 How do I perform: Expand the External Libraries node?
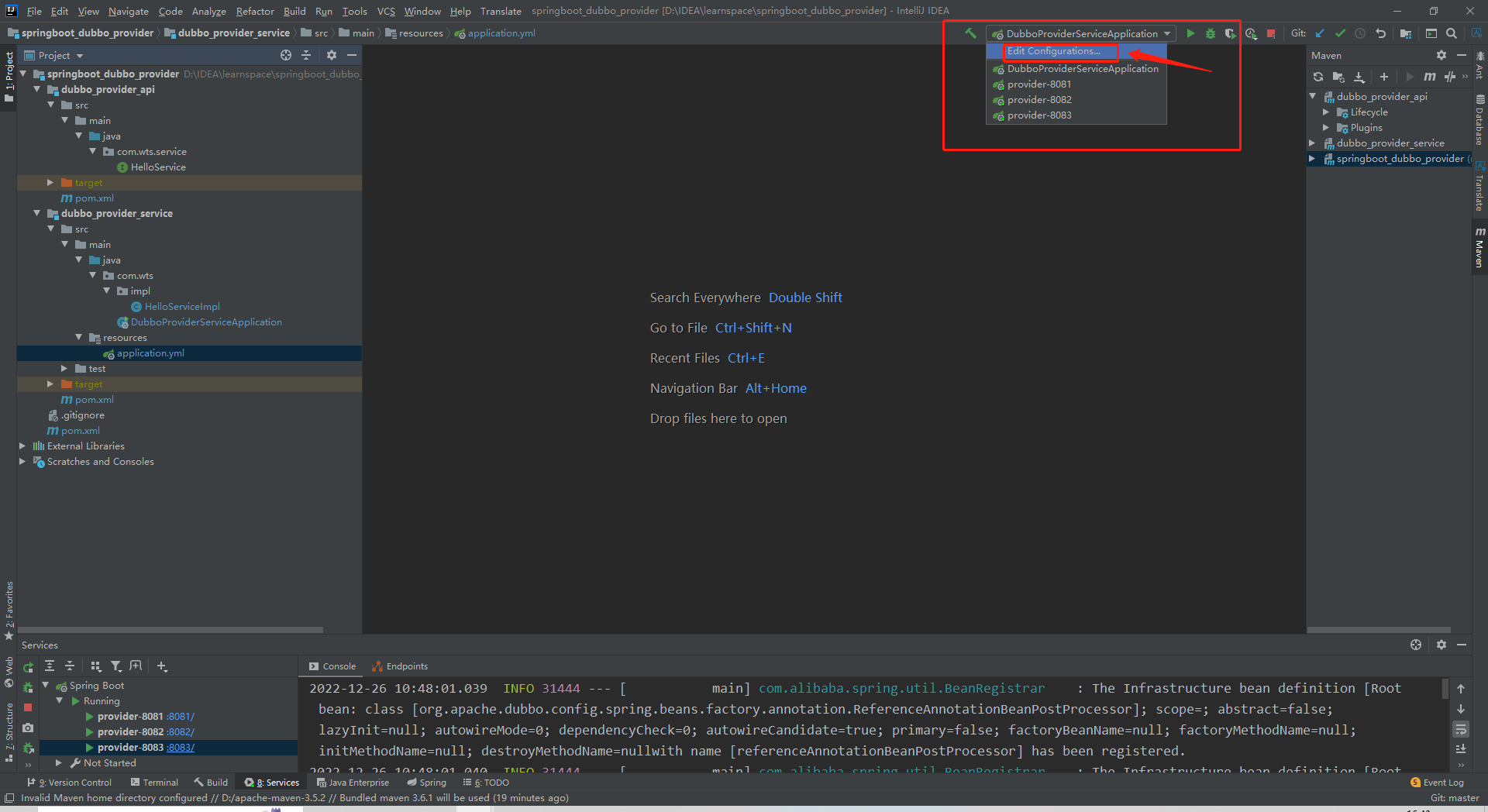click(x=22, y=446)
